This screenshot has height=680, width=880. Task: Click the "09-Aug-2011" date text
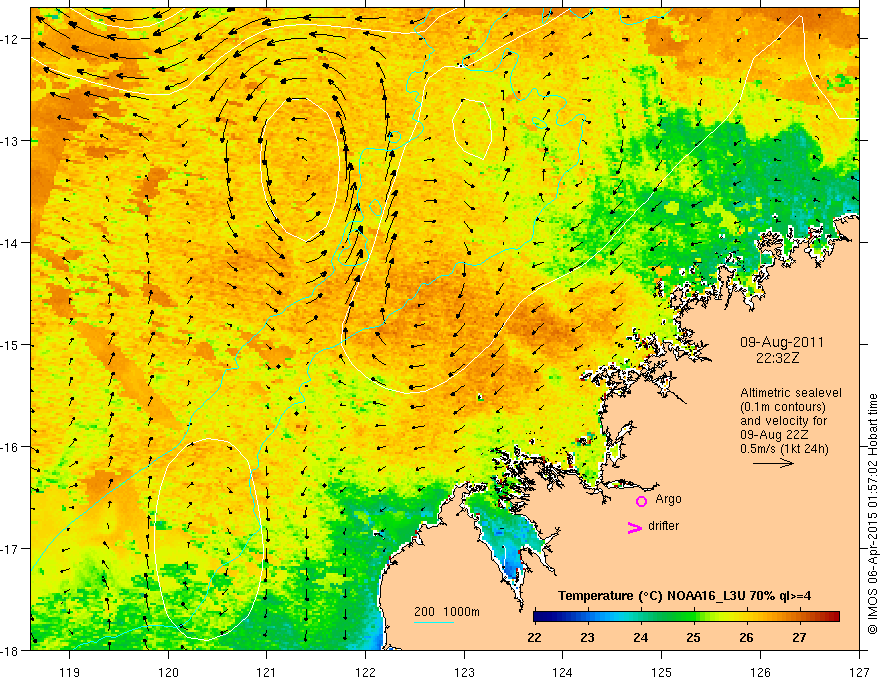(x=782, y=342)
